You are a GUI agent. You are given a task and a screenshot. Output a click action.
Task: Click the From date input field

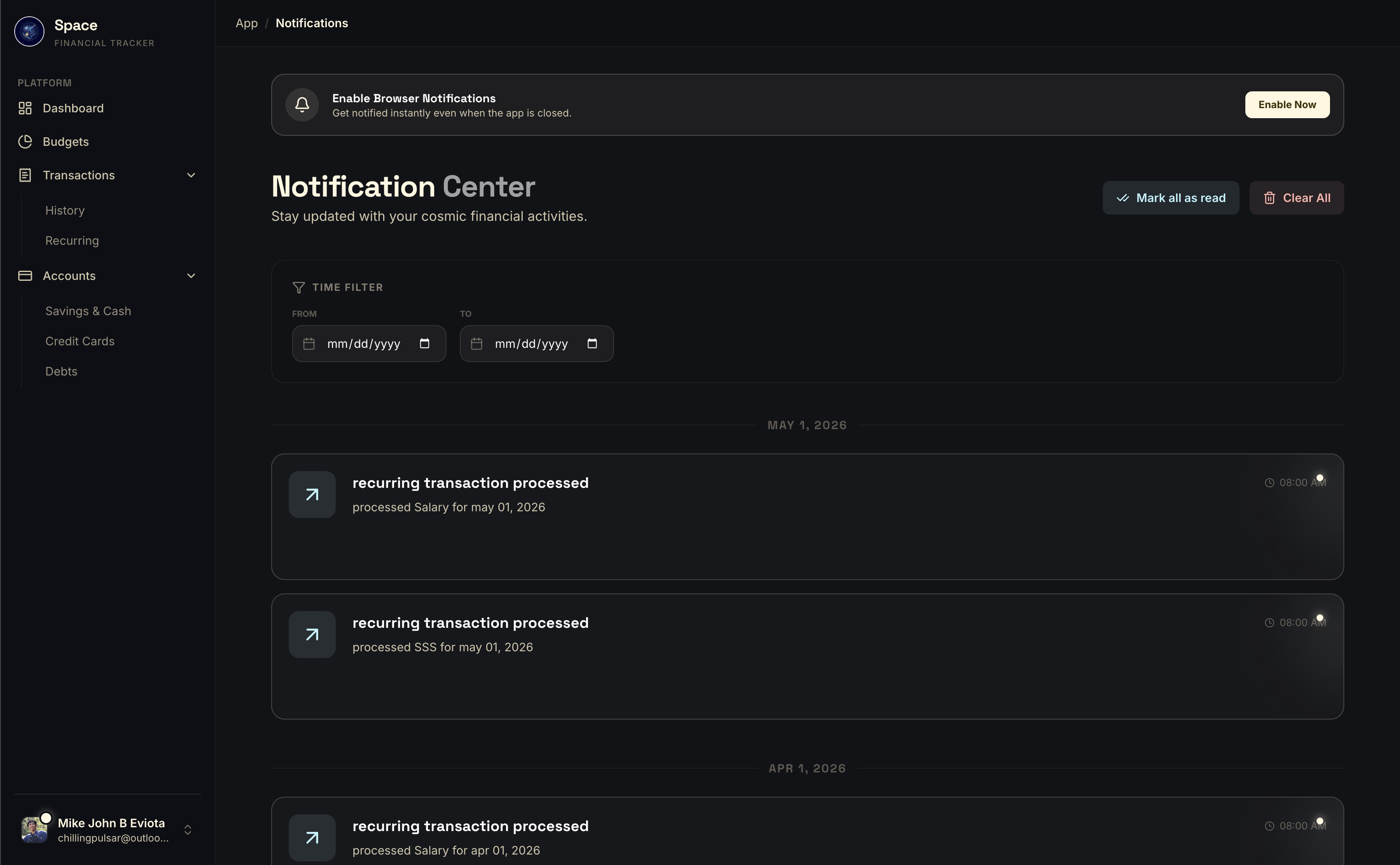[369, 344]
